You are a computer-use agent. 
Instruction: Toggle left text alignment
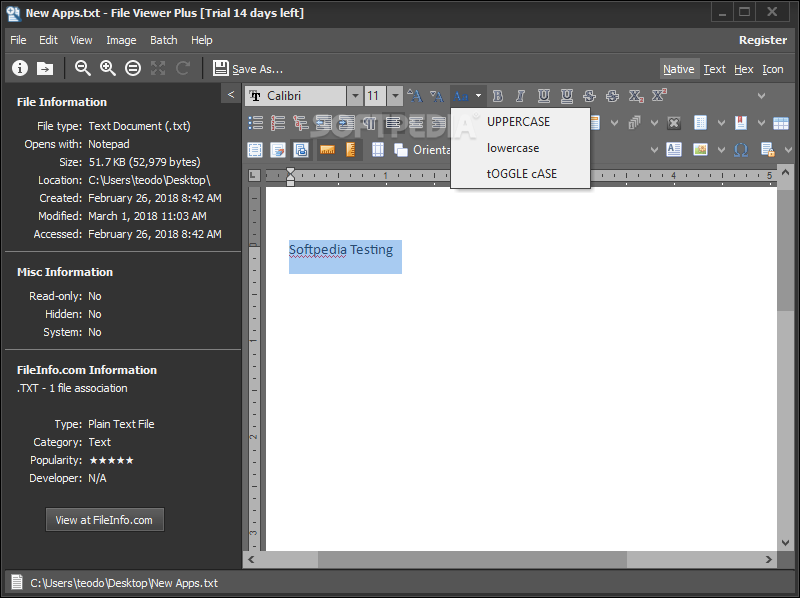(x=393, y=123)
